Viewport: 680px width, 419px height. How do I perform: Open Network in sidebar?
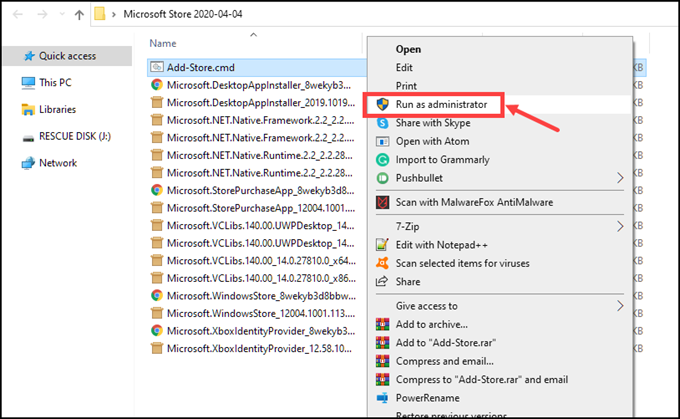(x=58, y=163)
